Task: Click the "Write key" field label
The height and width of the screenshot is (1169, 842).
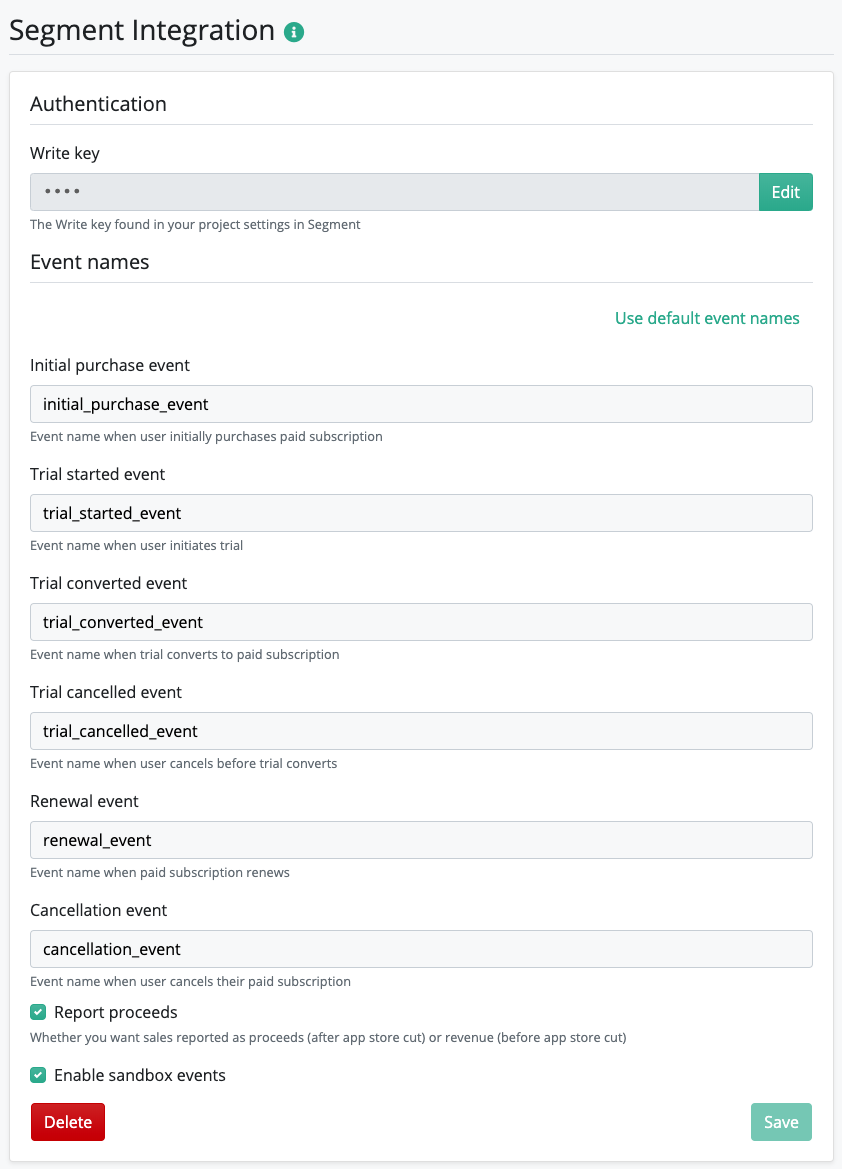Action: (x=65, y=154)
